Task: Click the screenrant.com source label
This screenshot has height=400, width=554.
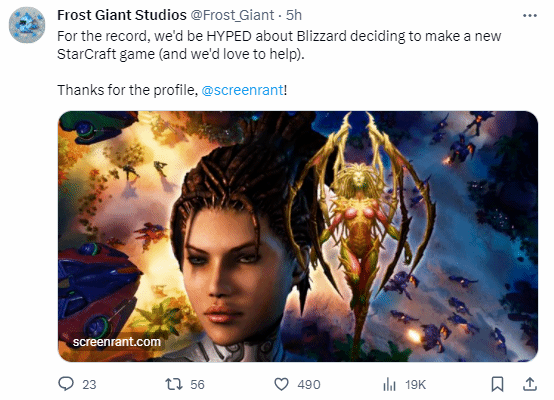Action: pyautogui.click(x=117, y=342)
